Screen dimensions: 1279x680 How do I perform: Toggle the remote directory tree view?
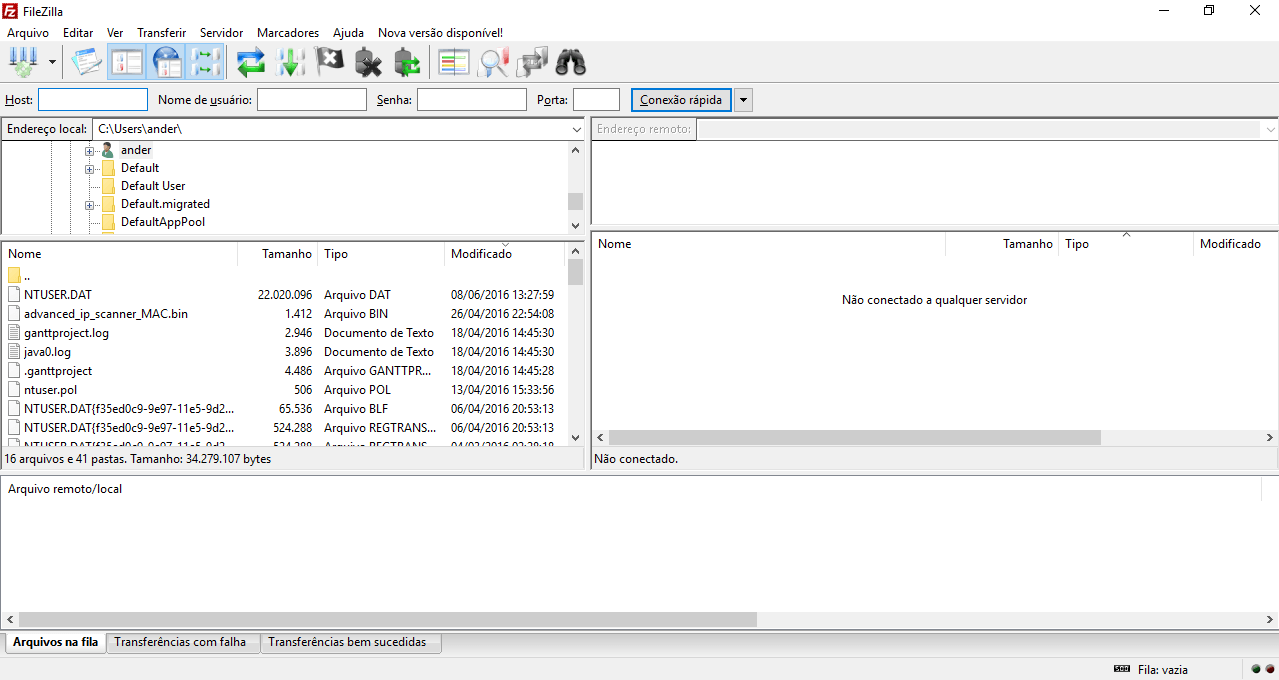(x=167, y=63)
